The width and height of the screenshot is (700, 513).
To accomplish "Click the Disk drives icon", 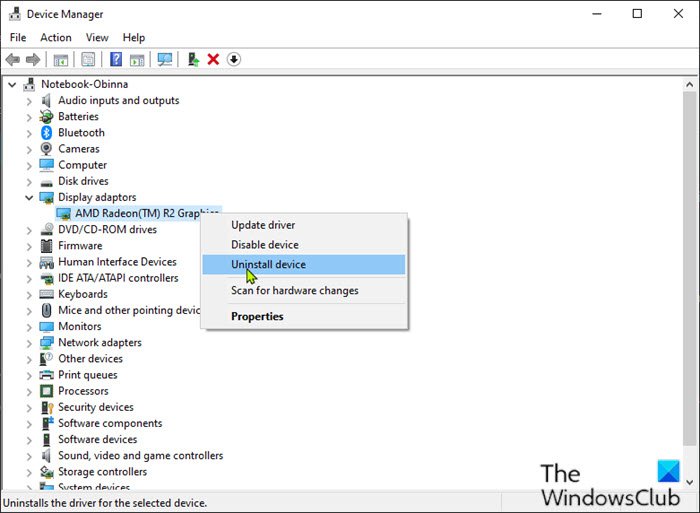I will pos(46,183).
